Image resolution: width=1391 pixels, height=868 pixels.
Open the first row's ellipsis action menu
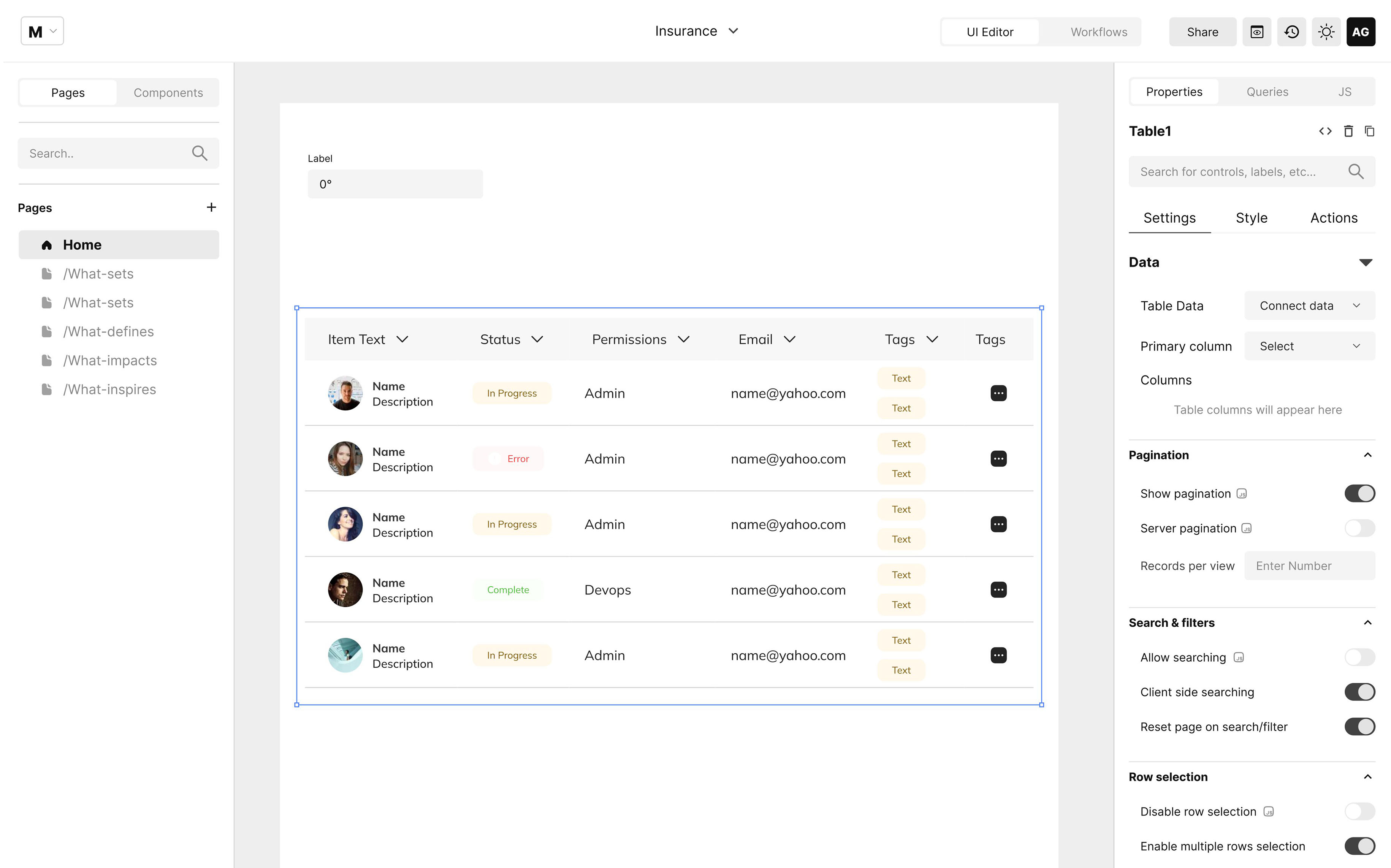[x=998, y=393]
